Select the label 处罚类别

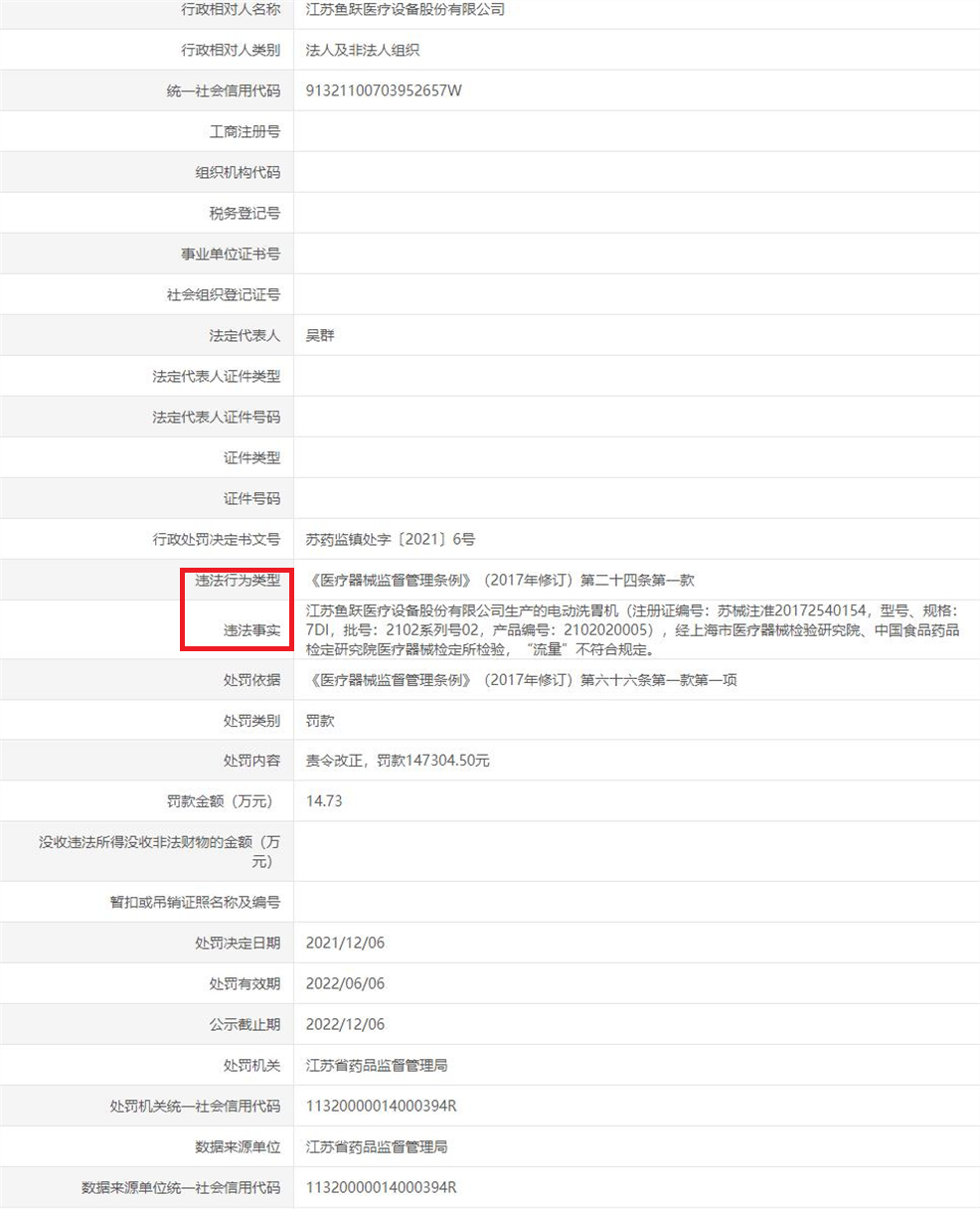[251, 721]
